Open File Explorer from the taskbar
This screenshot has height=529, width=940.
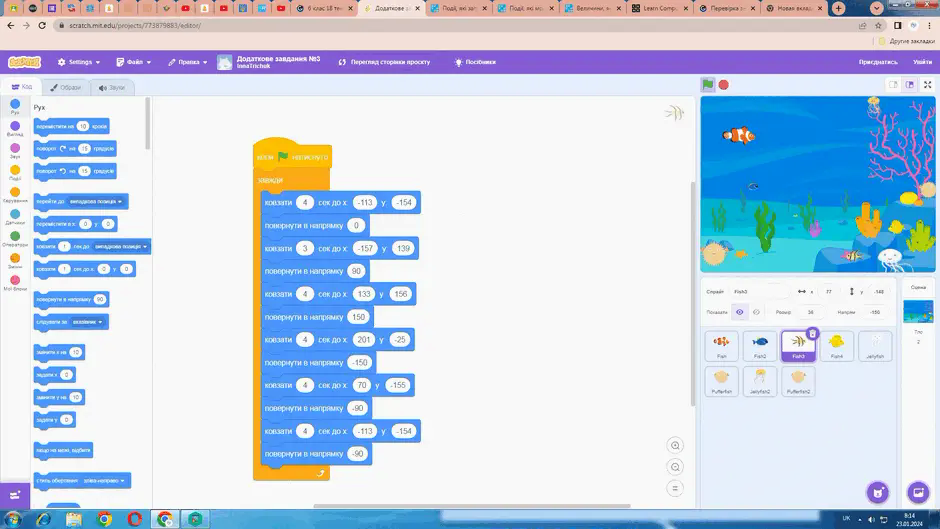tap(74, 519)
